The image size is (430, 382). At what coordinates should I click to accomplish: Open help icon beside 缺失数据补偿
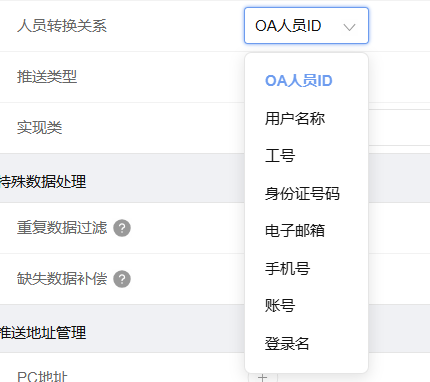(122, 279)
